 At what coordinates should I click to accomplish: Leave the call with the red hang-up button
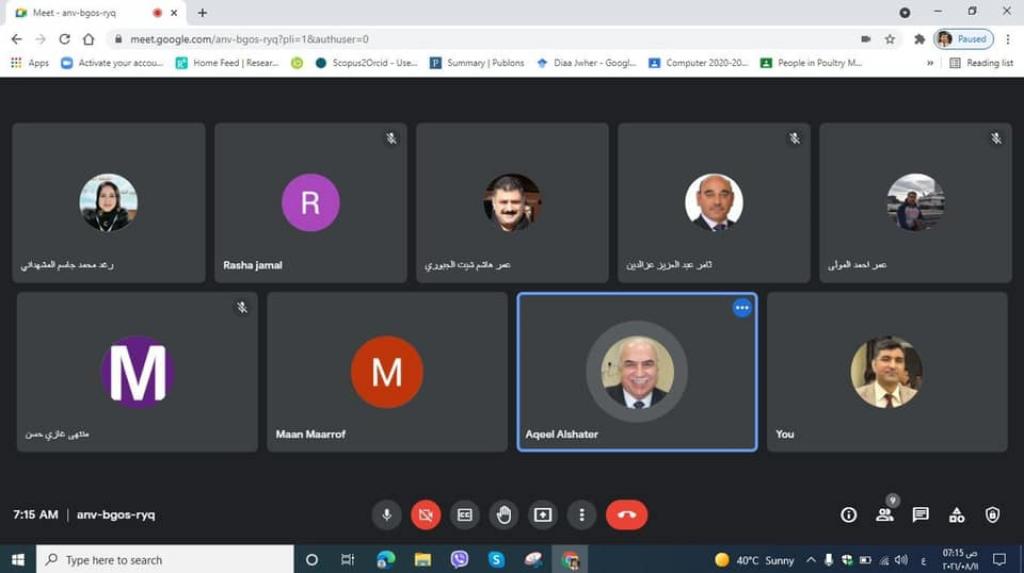pos(627,515)
